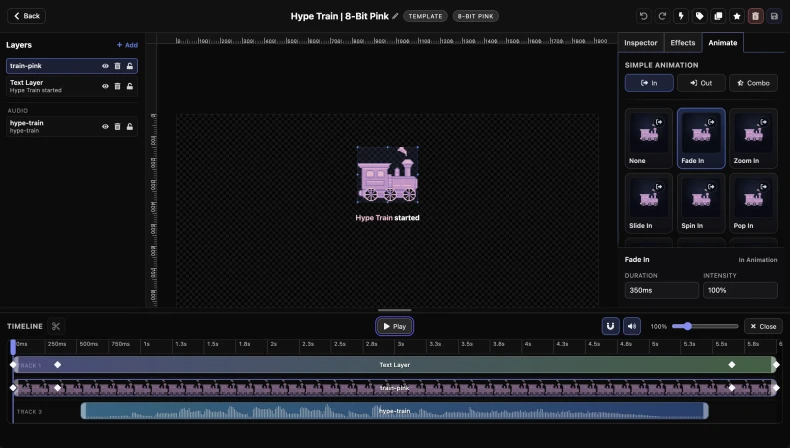The width and height of the screenshot is (790, 448).
Task: Choose the Pop In animation preset
Action: tap(753, 203)
